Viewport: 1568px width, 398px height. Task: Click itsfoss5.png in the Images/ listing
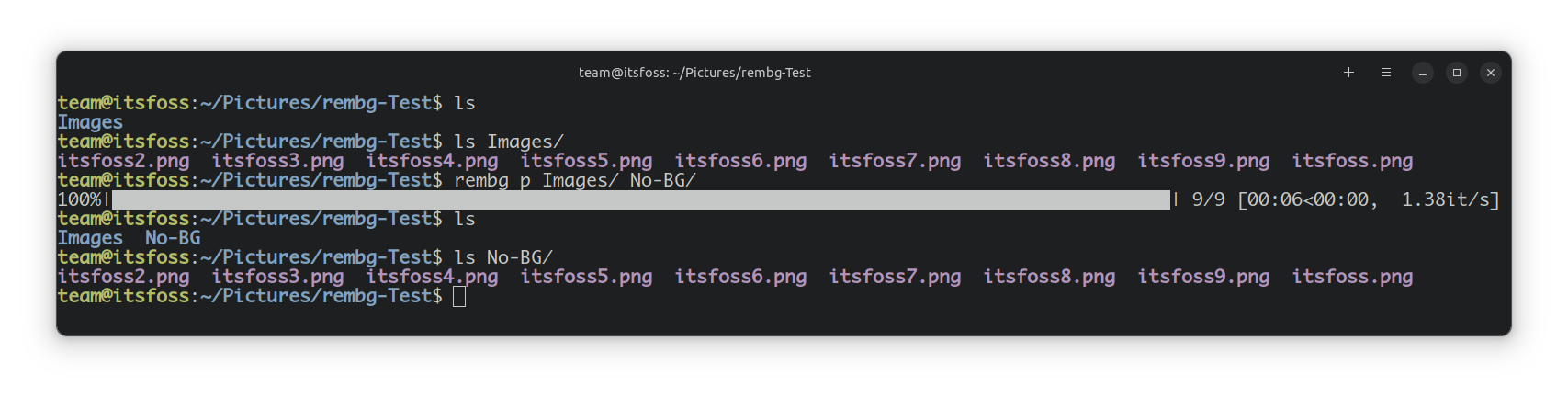click(x=586, y=161)
